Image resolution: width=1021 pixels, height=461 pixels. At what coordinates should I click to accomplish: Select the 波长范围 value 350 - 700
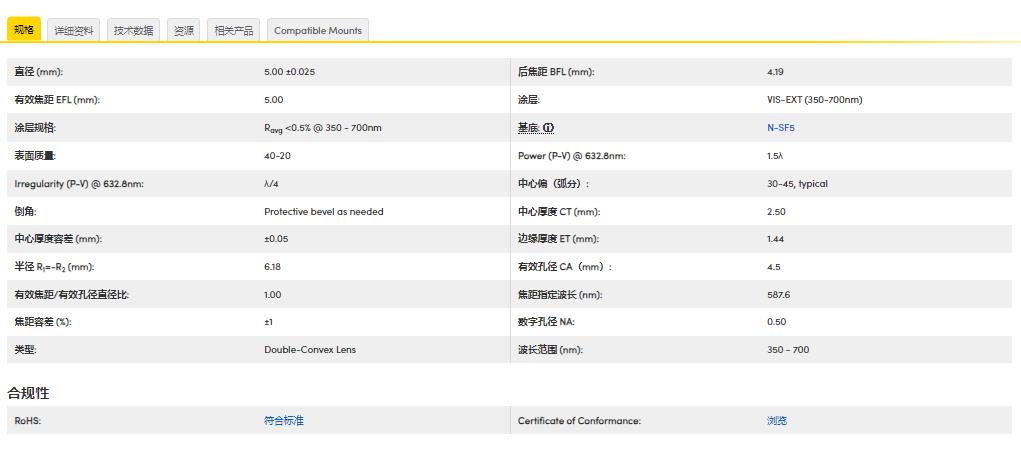[787, 350]
